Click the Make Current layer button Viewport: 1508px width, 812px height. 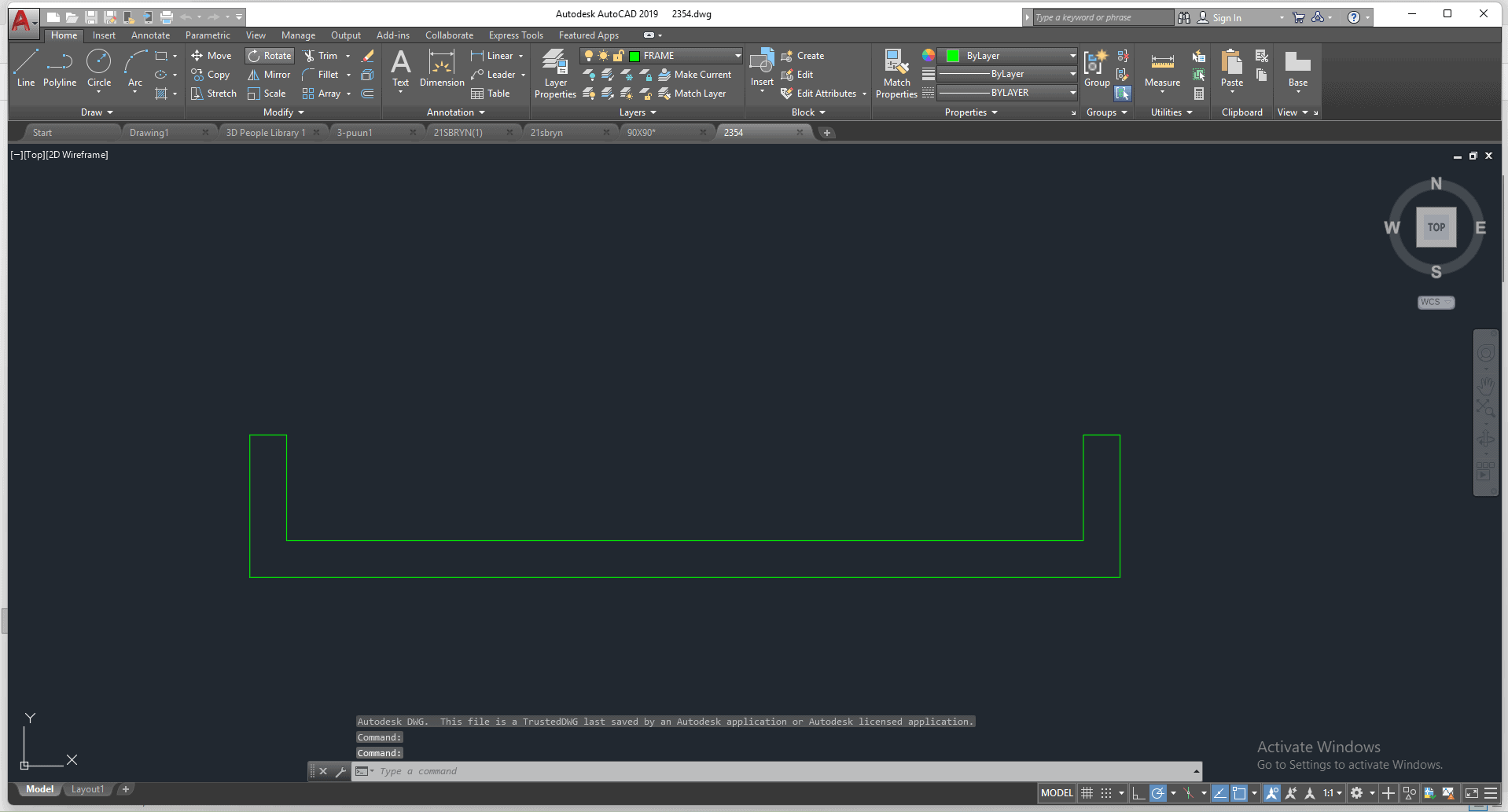click(x=695, y=75)
